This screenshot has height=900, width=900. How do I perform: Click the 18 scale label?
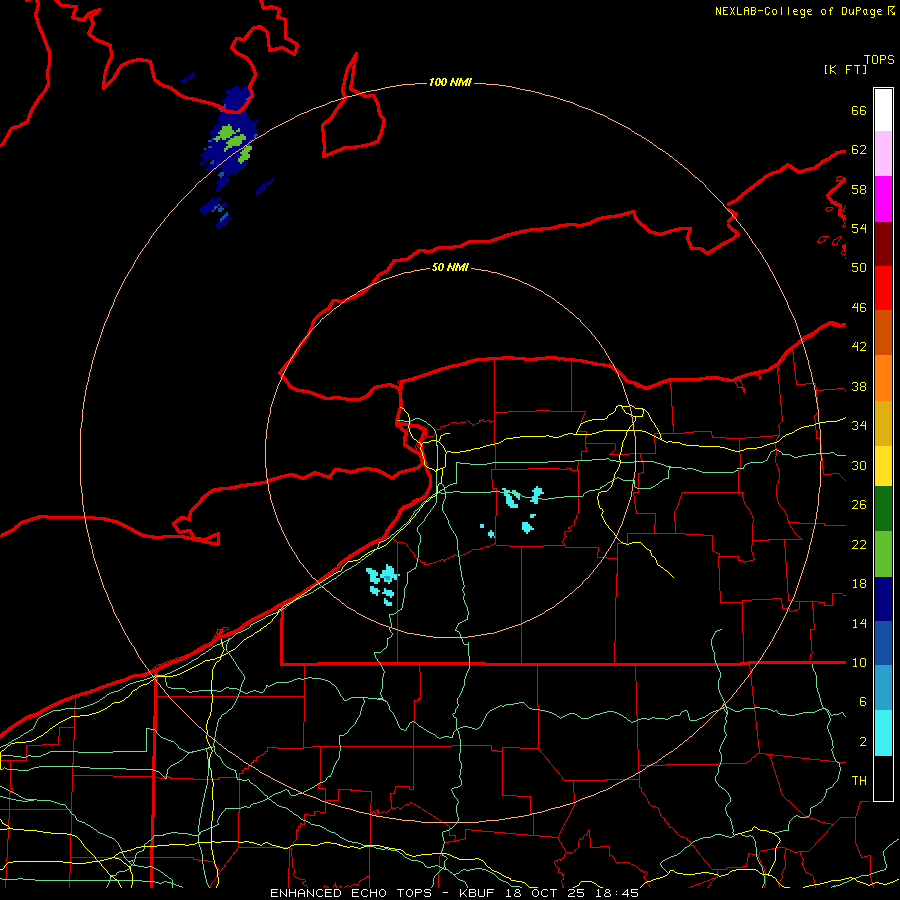(x=859, y=584)
